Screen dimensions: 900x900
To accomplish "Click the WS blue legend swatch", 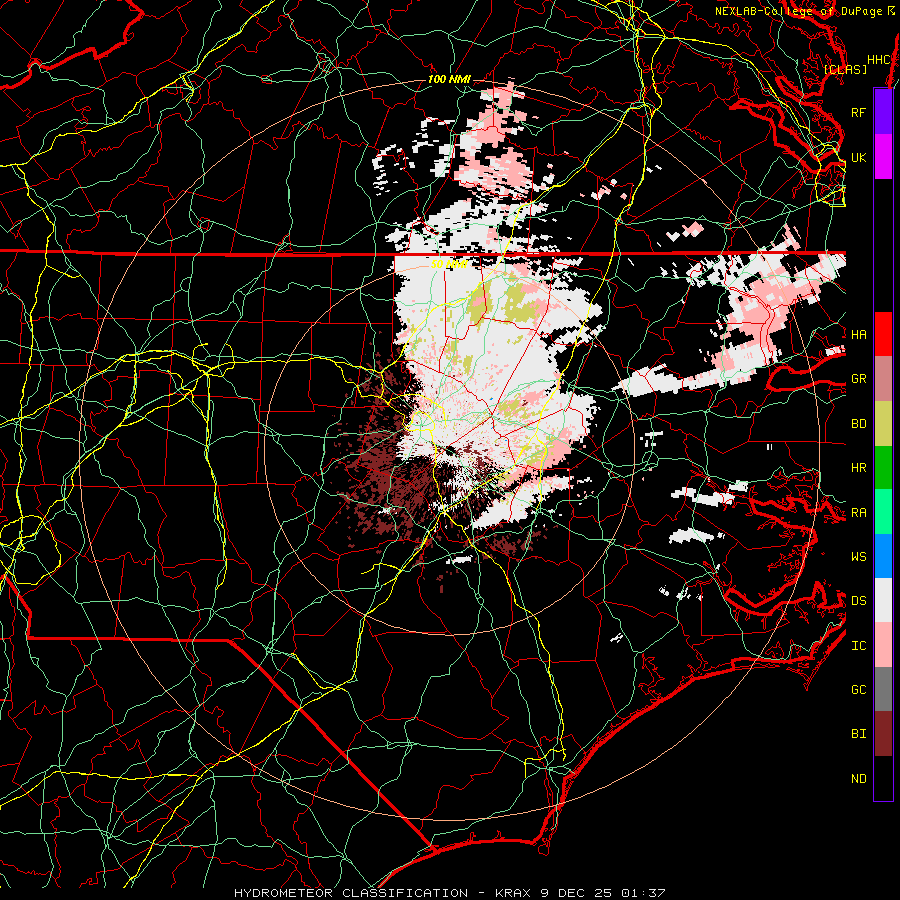I will [883, 556].
